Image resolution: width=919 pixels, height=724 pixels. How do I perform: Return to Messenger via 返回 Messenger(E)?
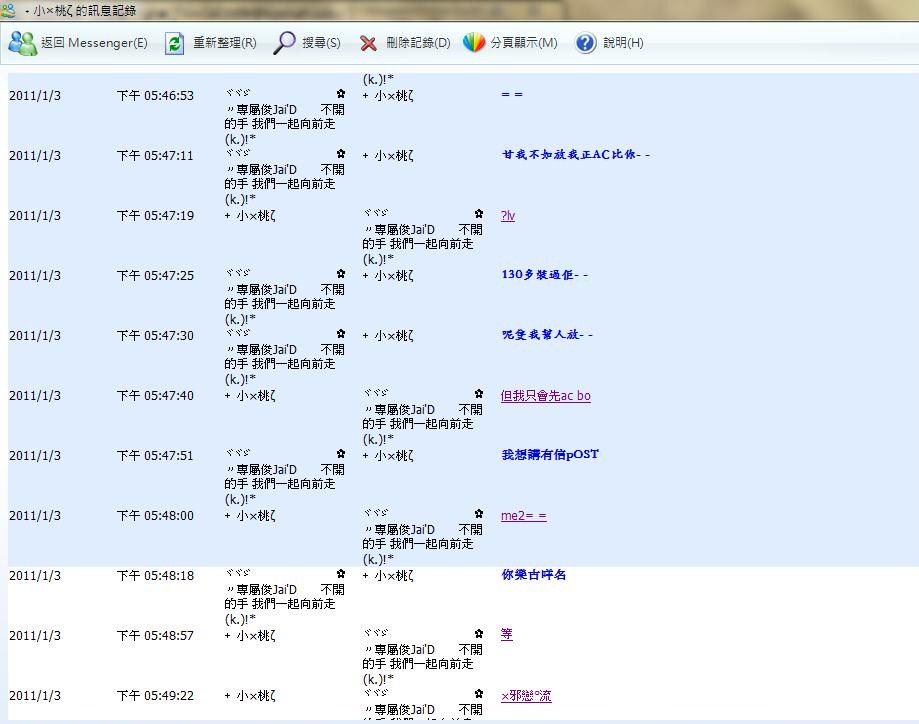(94, 43)
